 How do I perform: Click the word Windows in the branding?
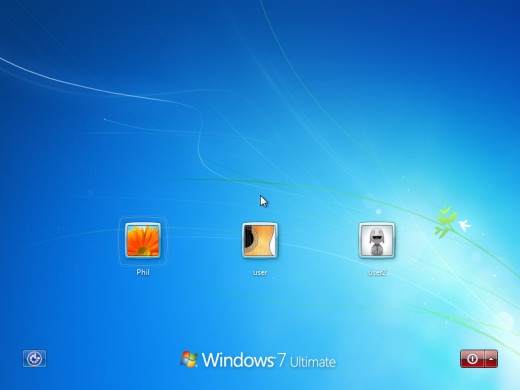coord(238,360)
